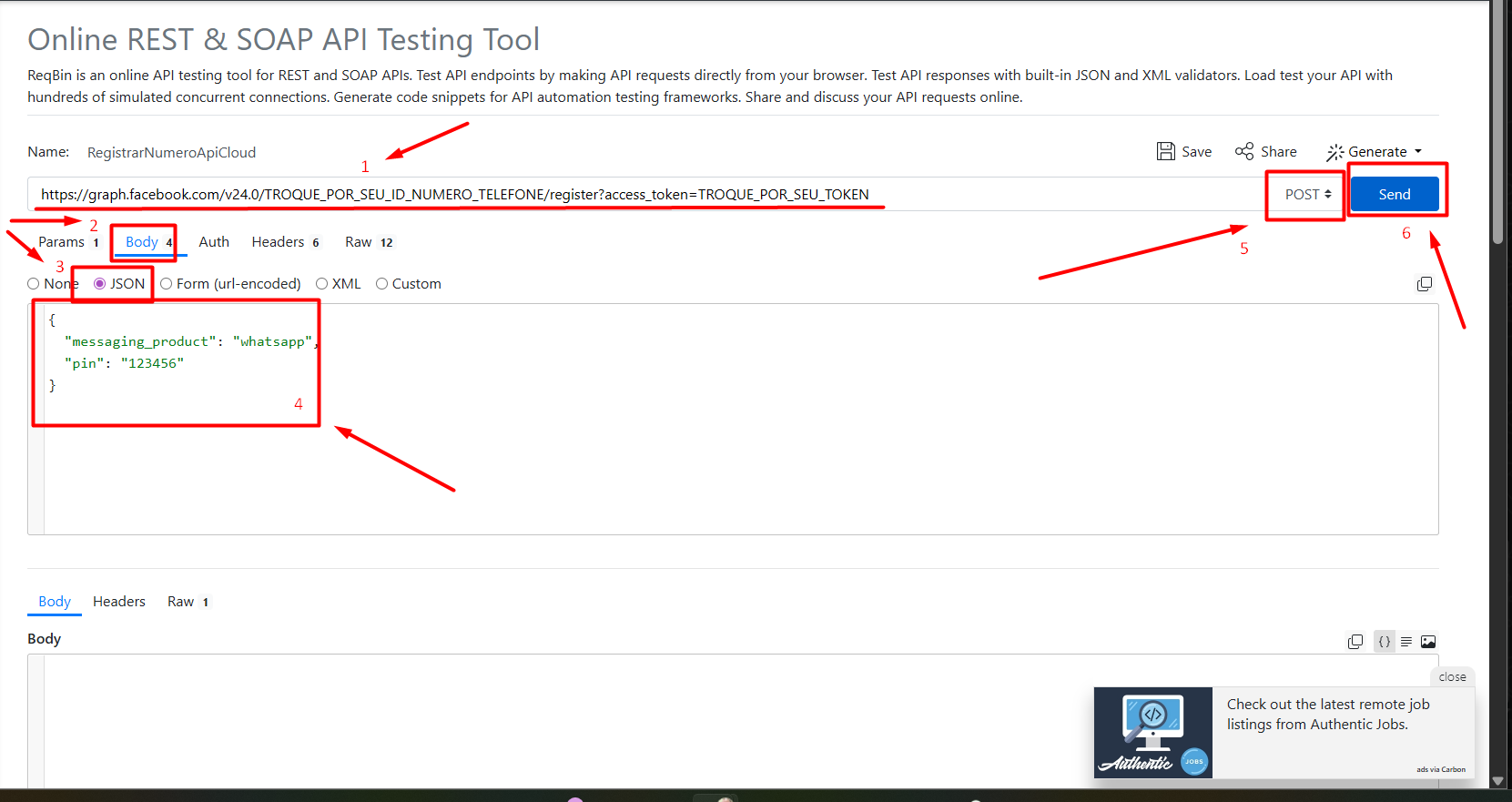Copy the response body with the copy icon

tap(1355, 642)
